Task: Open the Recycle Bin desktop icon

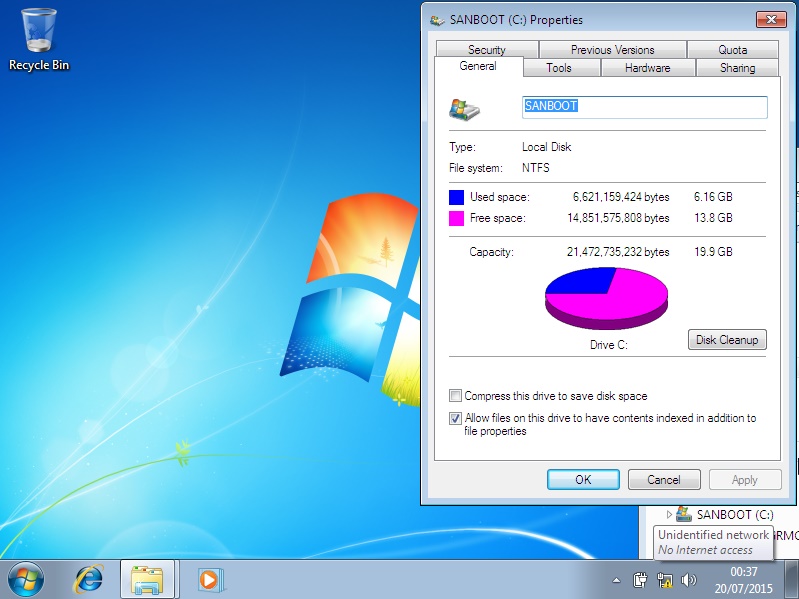Action: [x=39, y=40]
